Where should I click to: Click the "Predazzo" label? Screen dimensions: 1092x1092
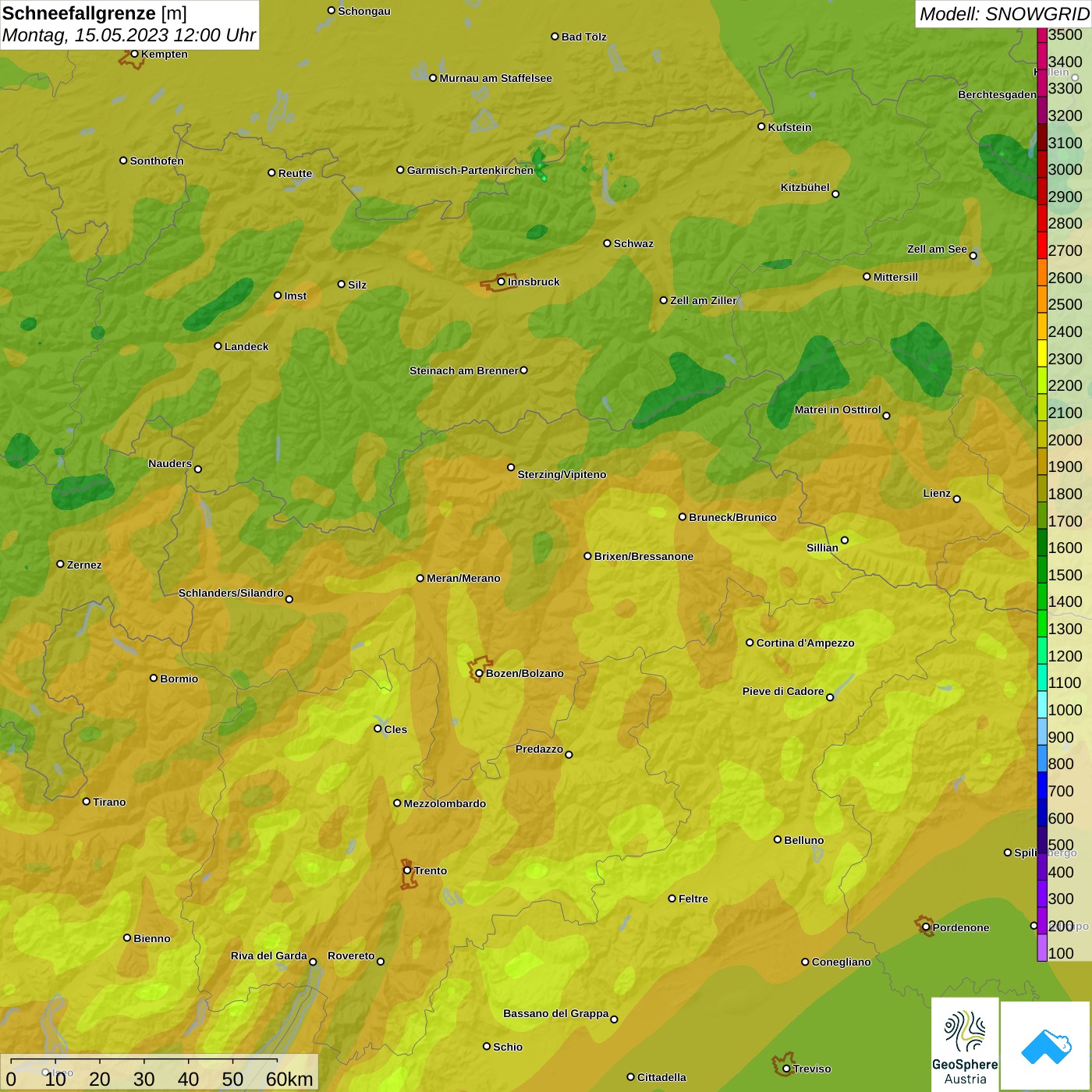coord(539,749)
